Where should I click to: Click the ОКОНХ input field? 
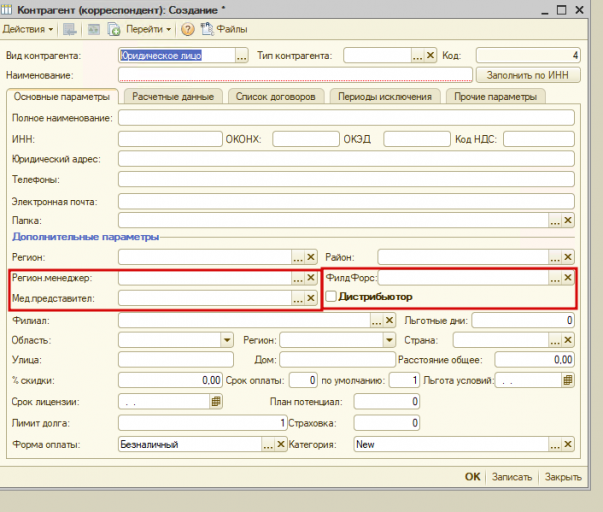pyautogui.click(x=306, y=139)
